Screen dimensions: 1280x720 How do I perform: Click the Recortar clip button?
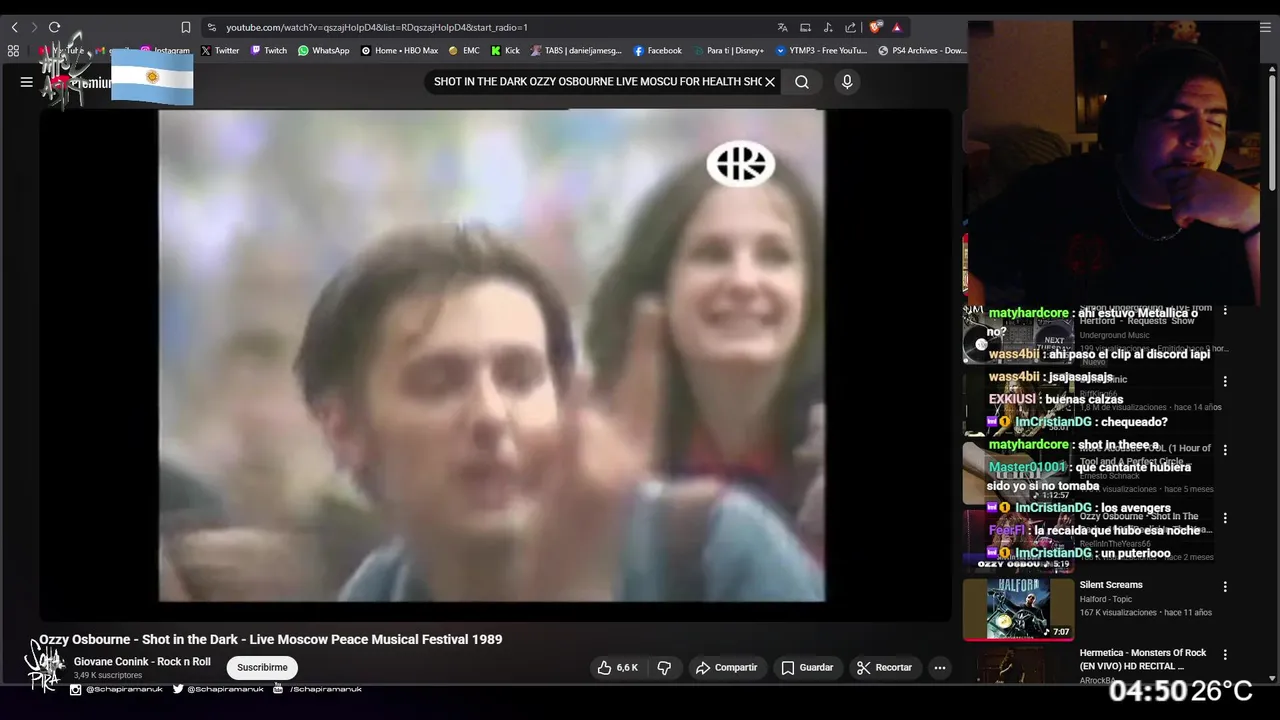(884, 667)
